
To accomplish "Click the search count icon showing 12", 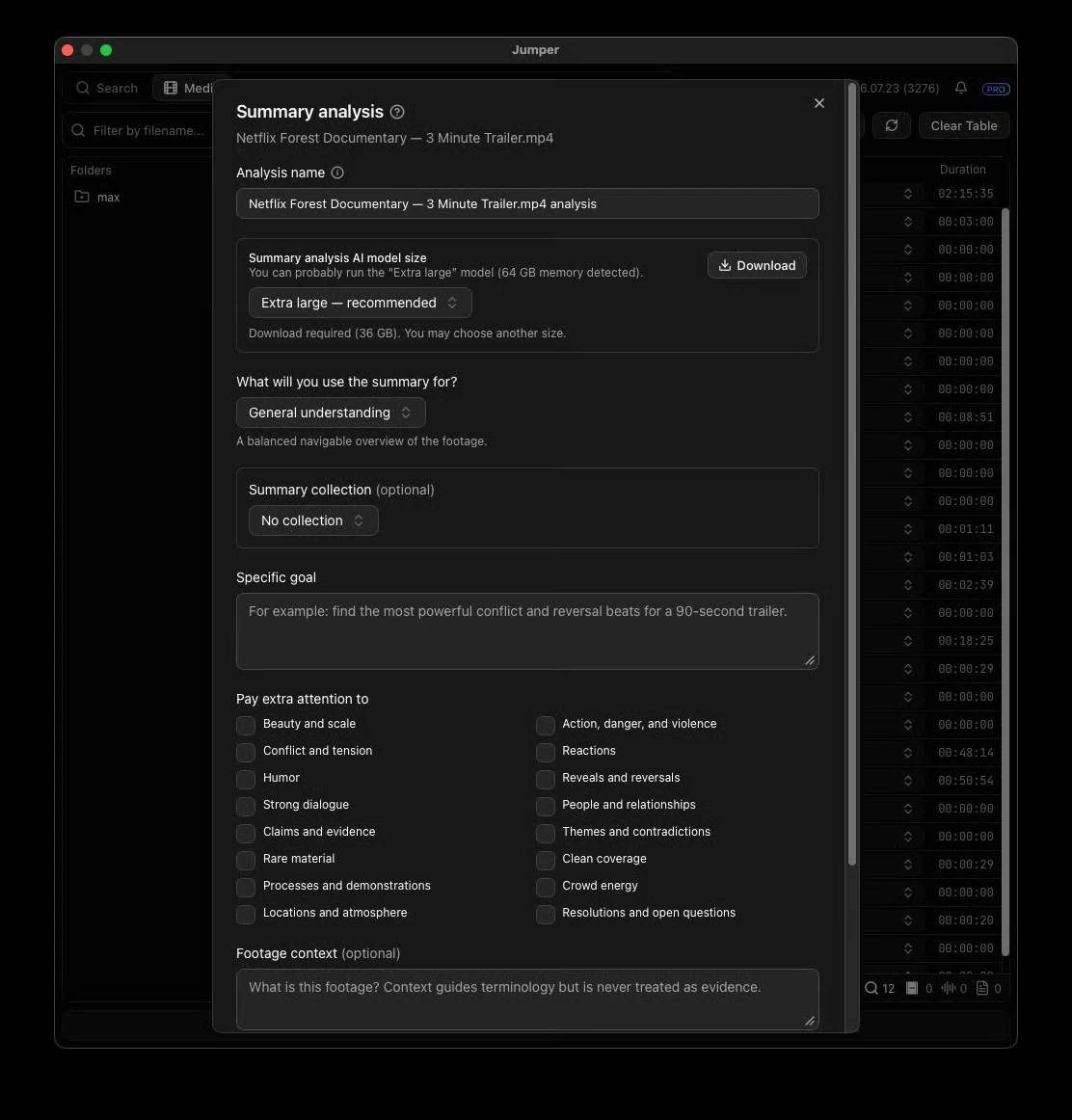I will click(871, 989).
